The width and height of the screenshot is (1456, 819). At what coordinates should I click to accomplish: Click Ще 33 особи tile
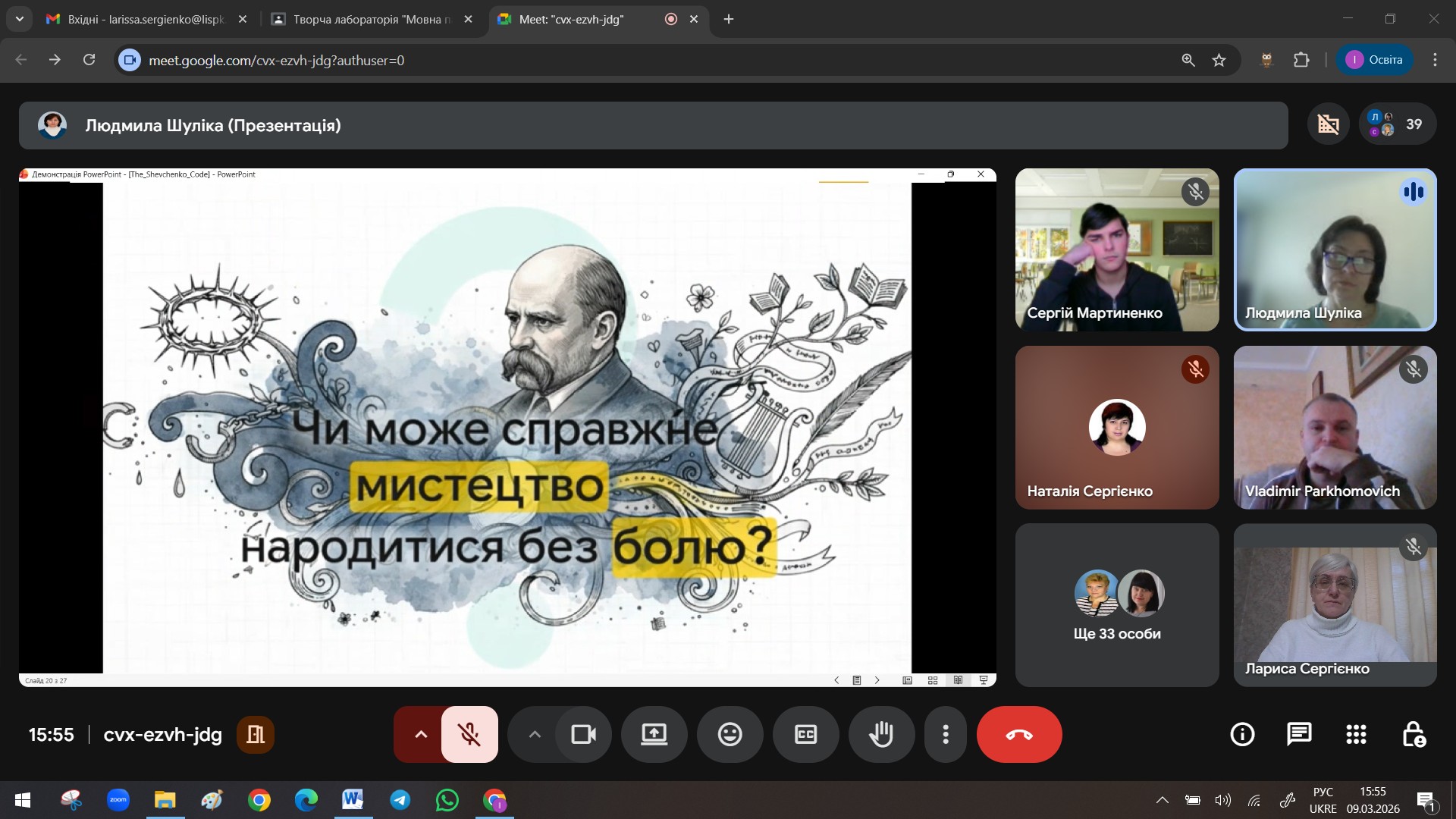1116,605
